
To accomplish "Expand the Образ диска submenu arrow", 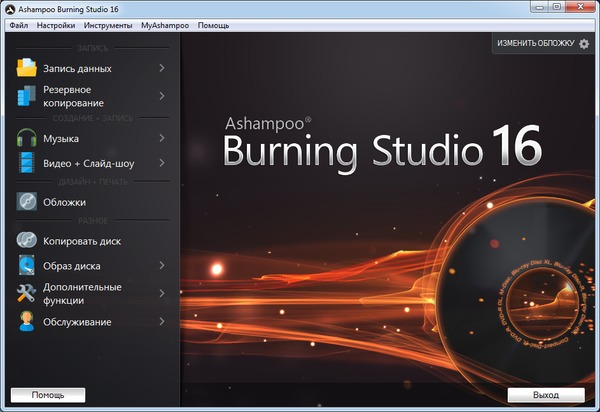I will point(161,265).
